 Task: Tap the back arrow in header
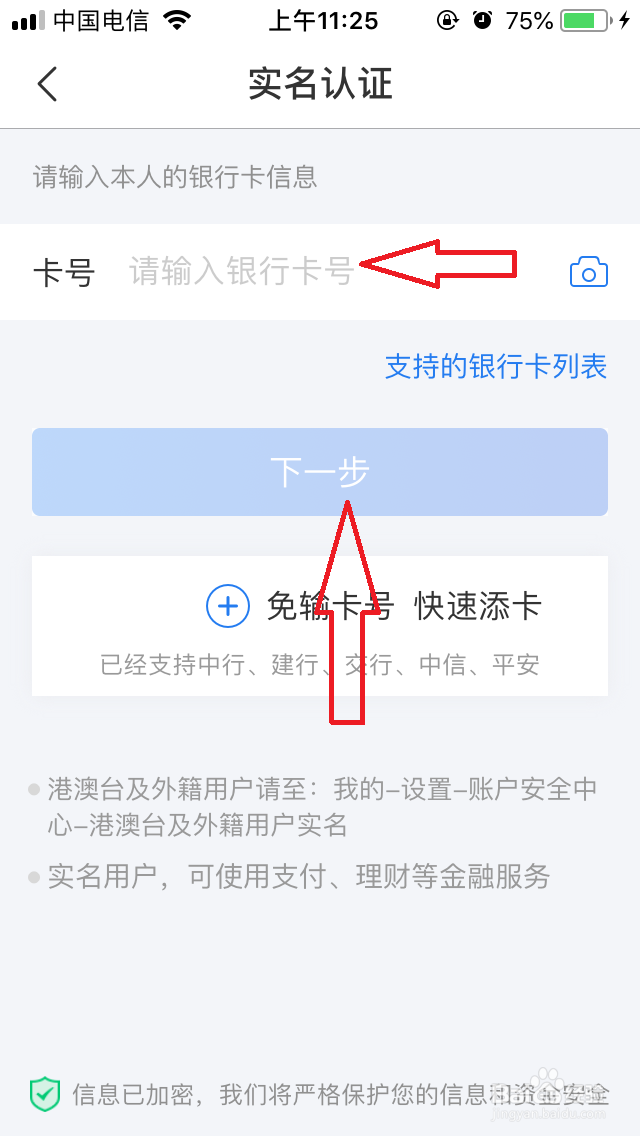[x=47, y=84]
